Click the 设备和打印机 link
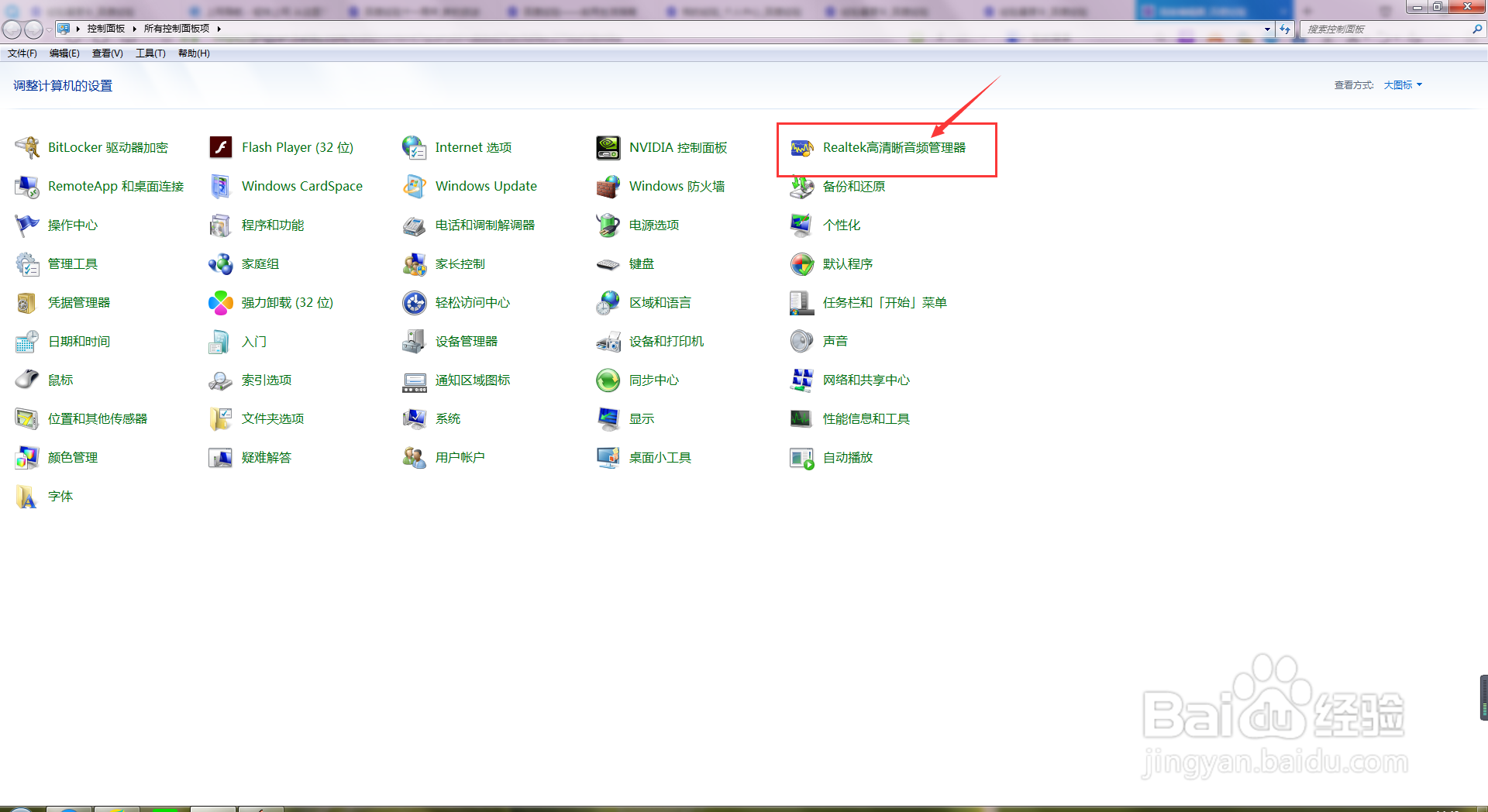Viewport: 1488px width, 812px height. coord(666,341)
